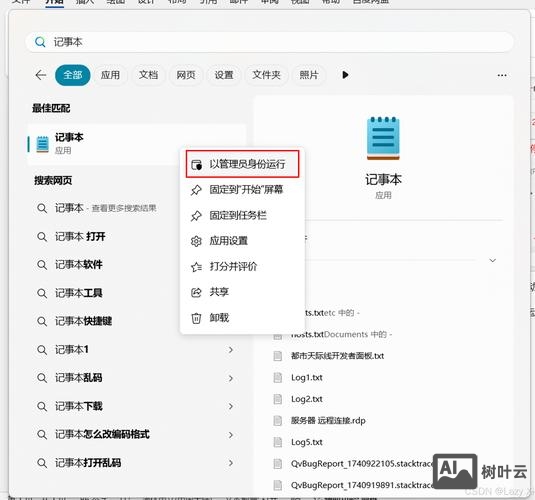Click share icon beside 共享
535x500 pixels.
(x=196, y=292)
